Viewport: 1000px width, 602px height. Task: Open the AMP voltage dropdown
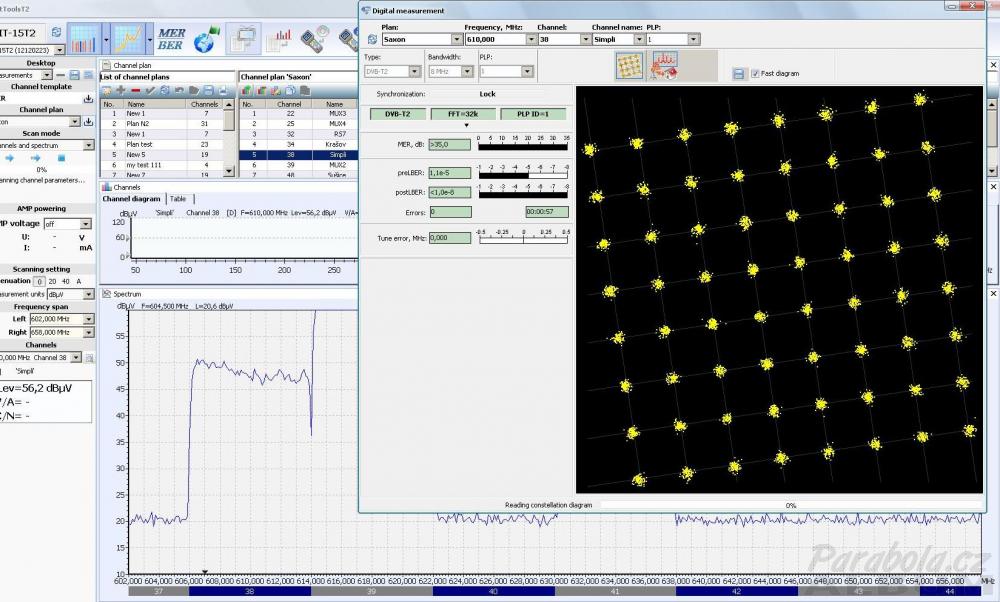point(85,224)
